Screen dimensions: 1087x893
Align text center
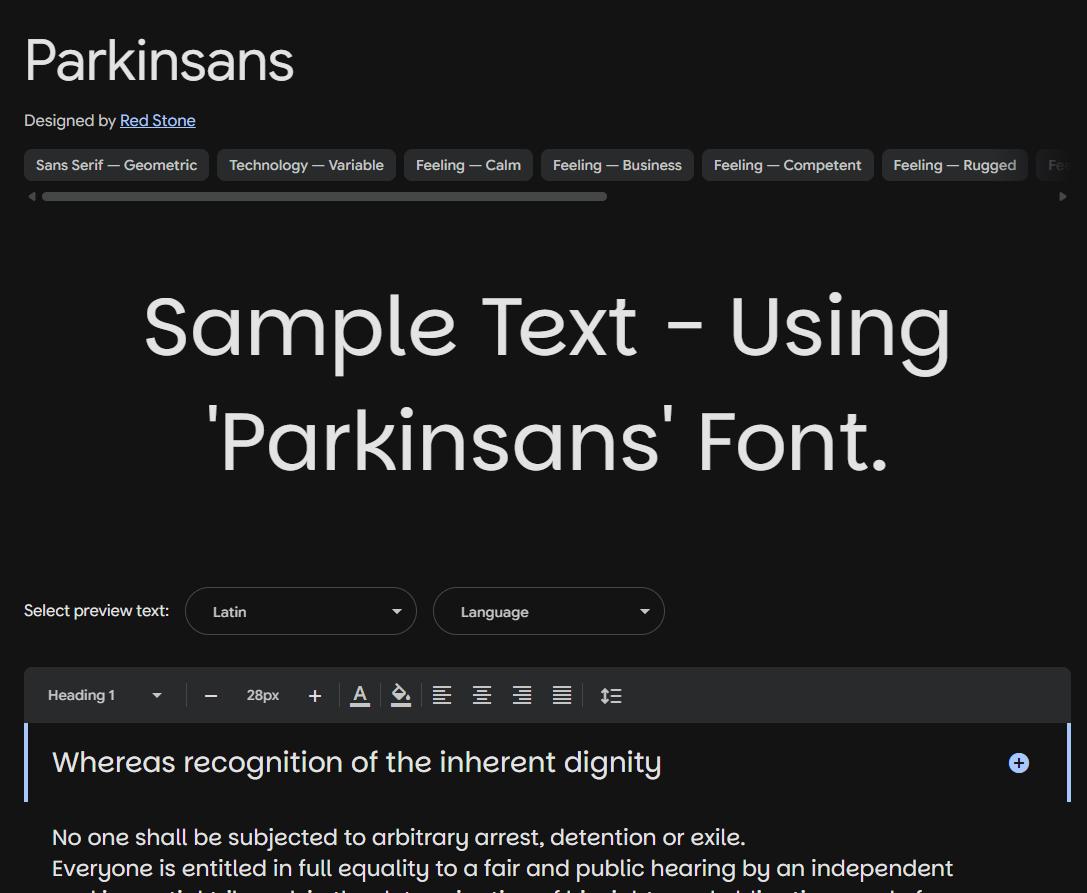482,695
